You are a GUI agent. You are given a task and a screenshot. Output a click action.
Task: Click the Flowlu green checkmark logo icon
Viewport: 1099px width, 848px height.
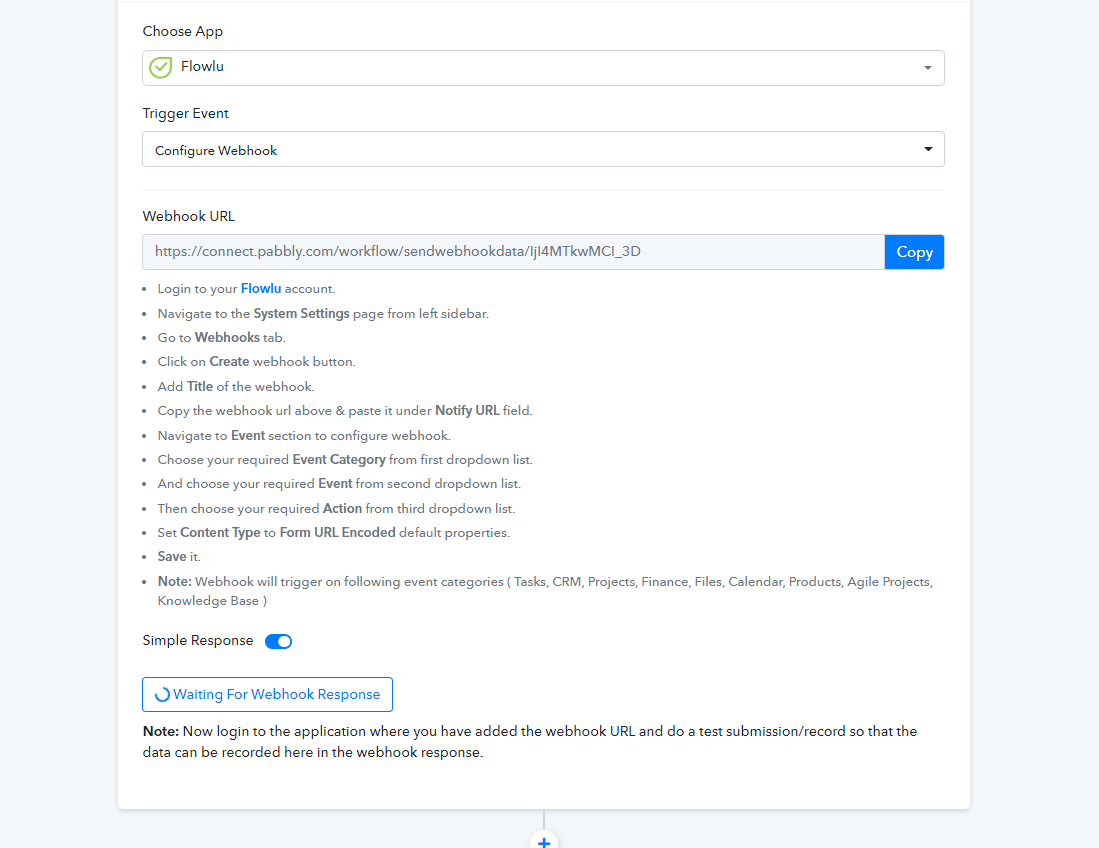(160, 68)
